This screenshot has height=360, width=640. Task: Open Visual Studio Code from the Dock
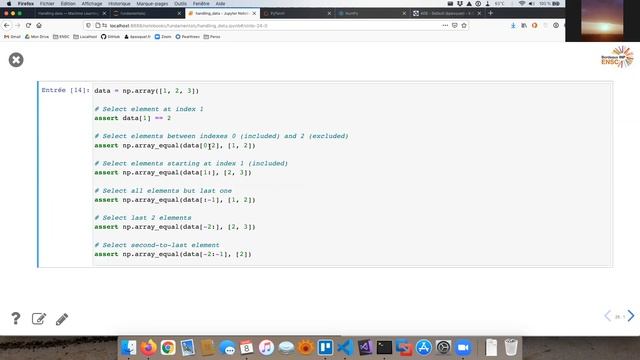point(345,348)
